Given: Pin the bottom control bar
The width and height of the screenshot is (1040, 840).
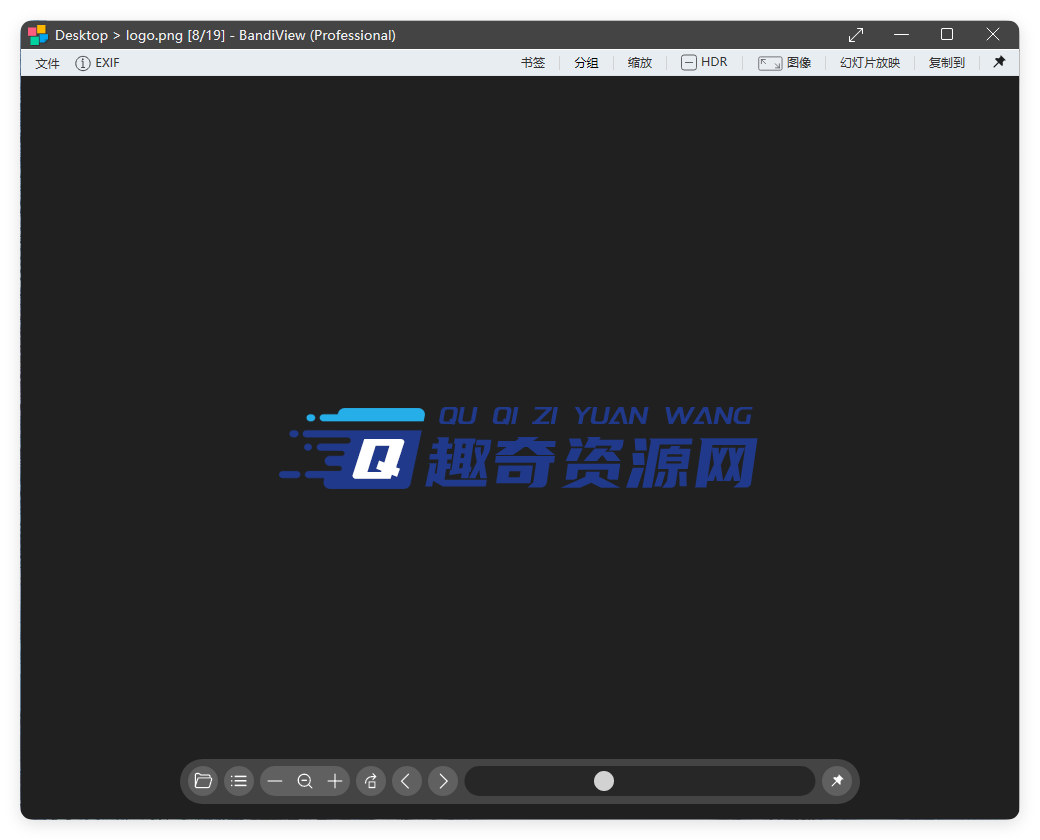Looking at the screenshot, I should (837, 781).
